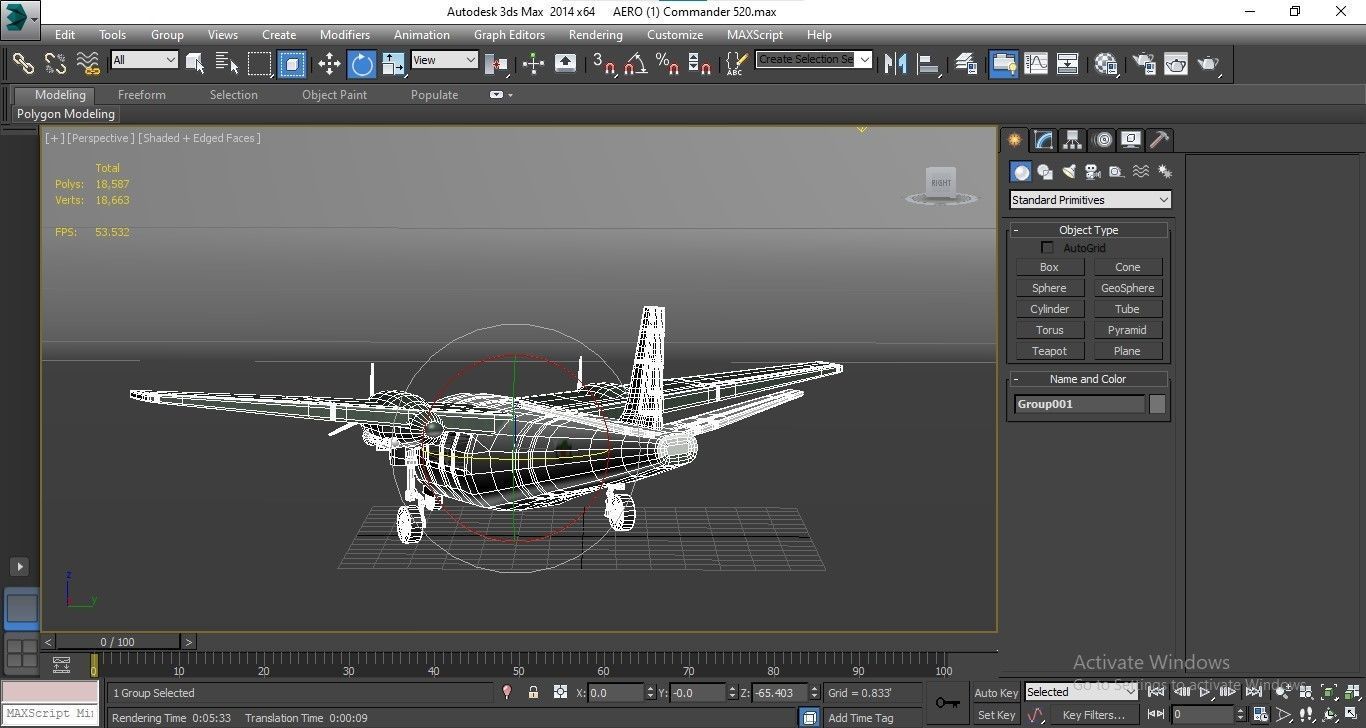The height and width of the screenshot is (728, 1366).
Task: Click the Use Pivot Point Center icon
Action: tap(496, 64)
